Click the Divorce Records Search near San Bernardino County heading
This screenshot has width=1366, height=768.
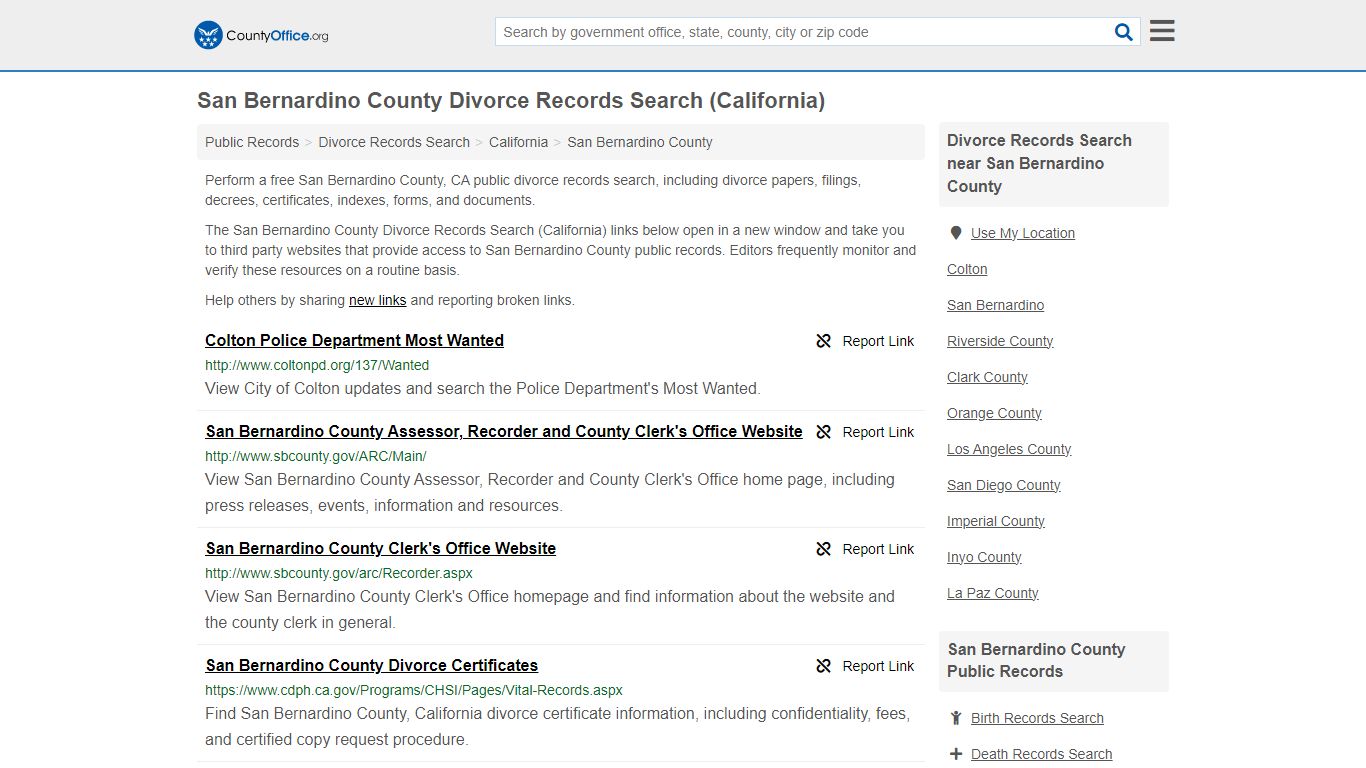coord(1039,163)
